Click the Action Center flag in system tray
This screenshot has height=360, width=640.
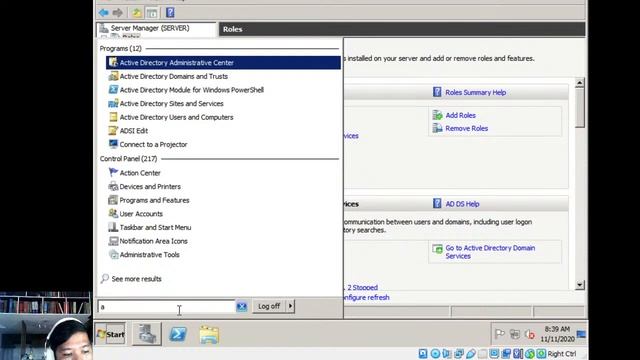500,334
